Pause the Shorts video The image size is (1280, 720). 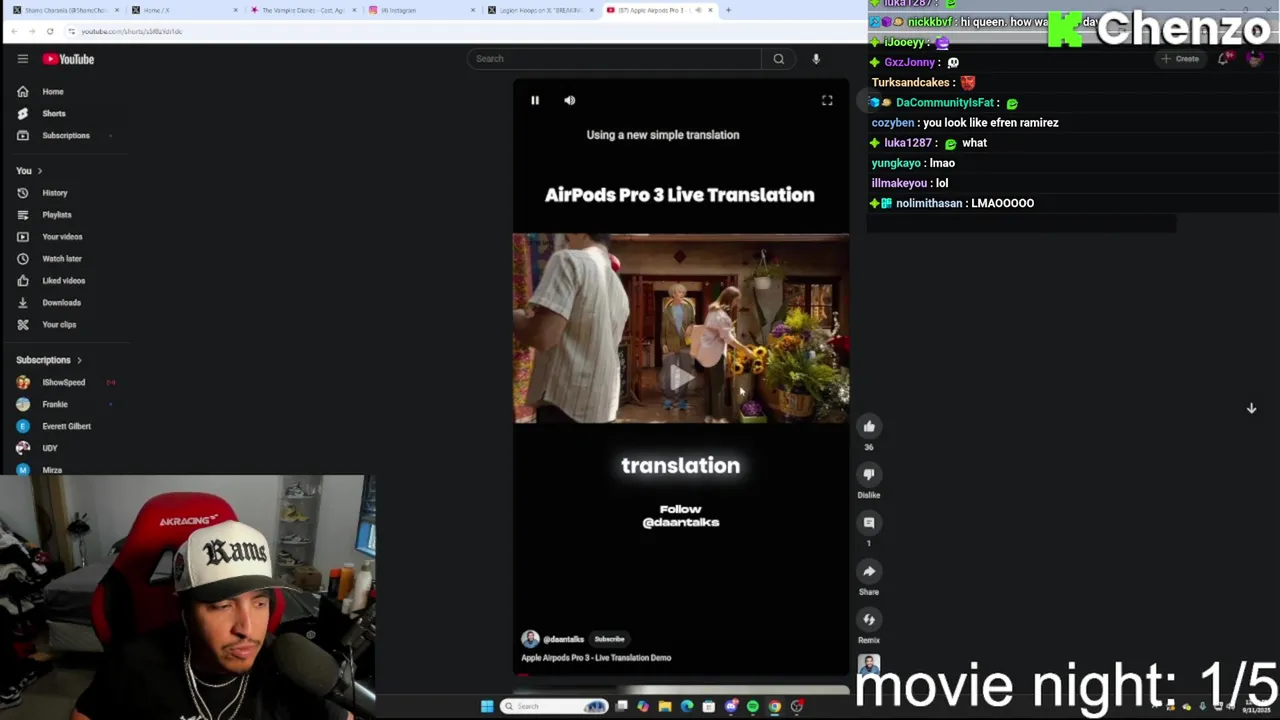(535, 100)
